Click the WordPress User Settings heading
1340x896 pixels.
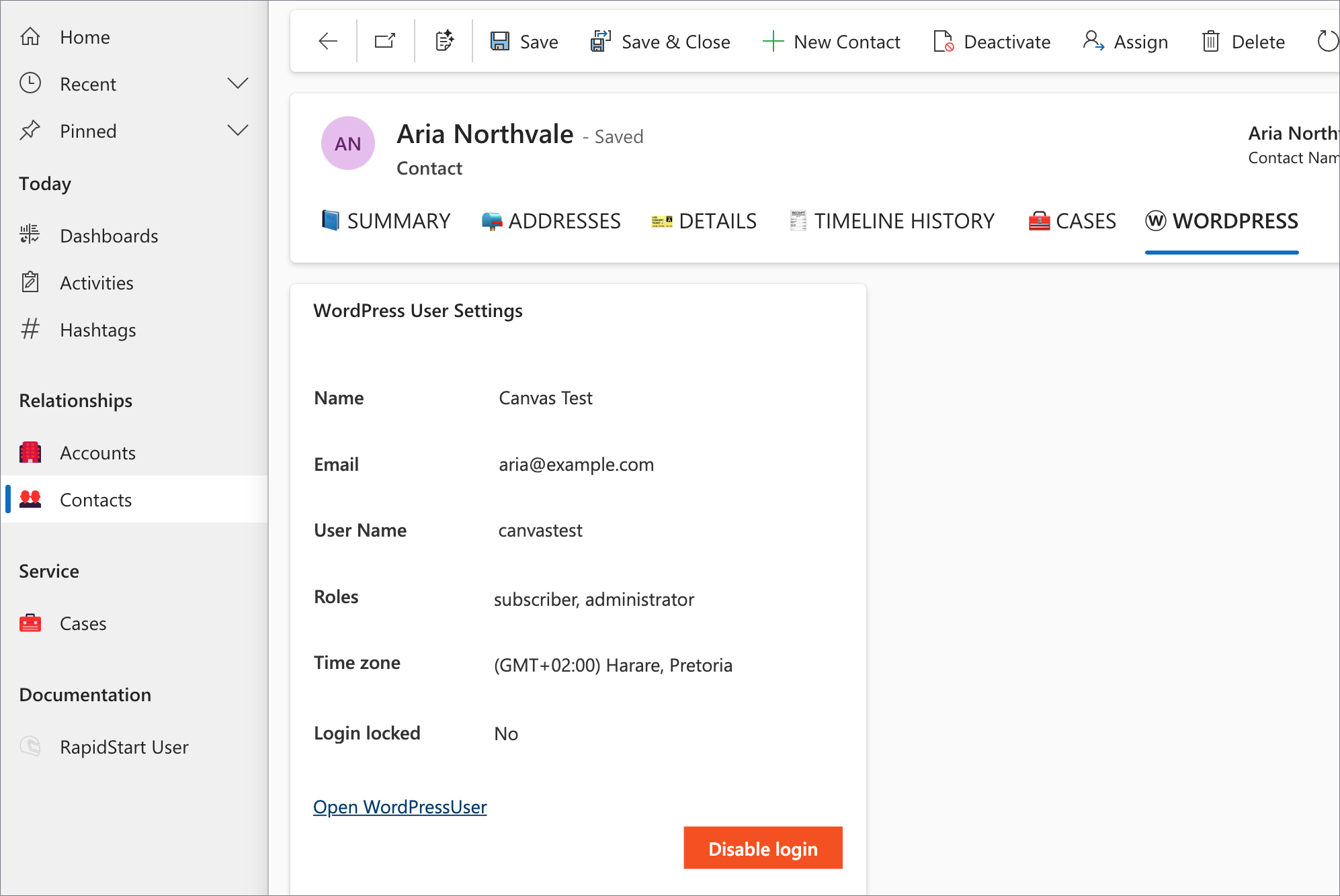[x=418, y=310]
